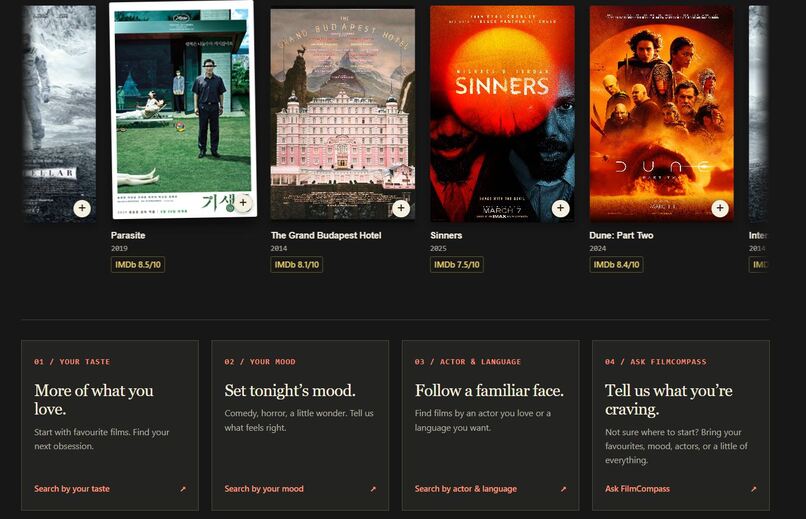Click the IMDb 8.5/10 rating badge

click(x=138, y=265)
